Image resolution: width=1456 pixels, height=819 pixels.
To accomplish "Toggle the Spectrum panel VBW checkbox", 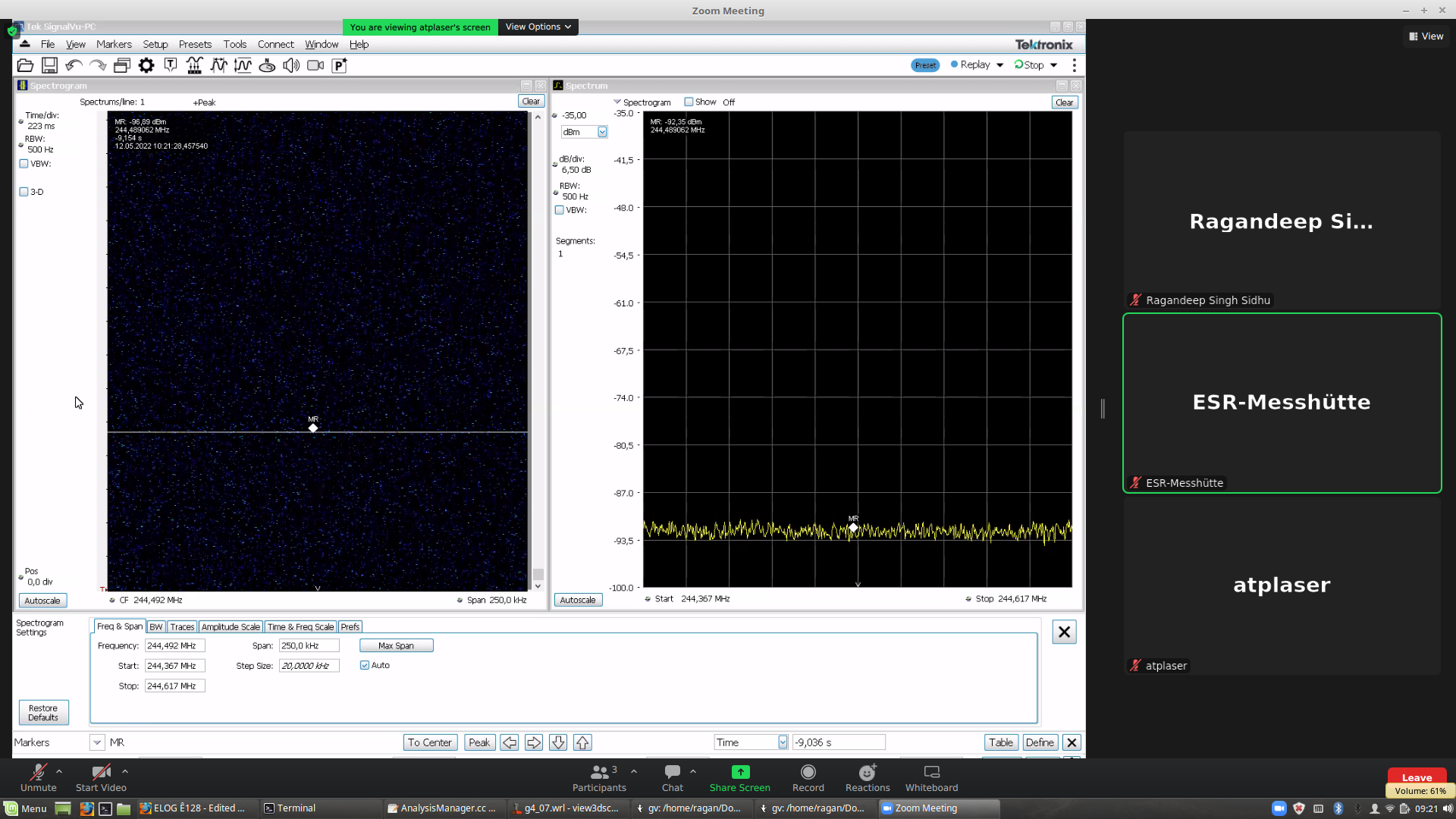I will tap(560, 210).
